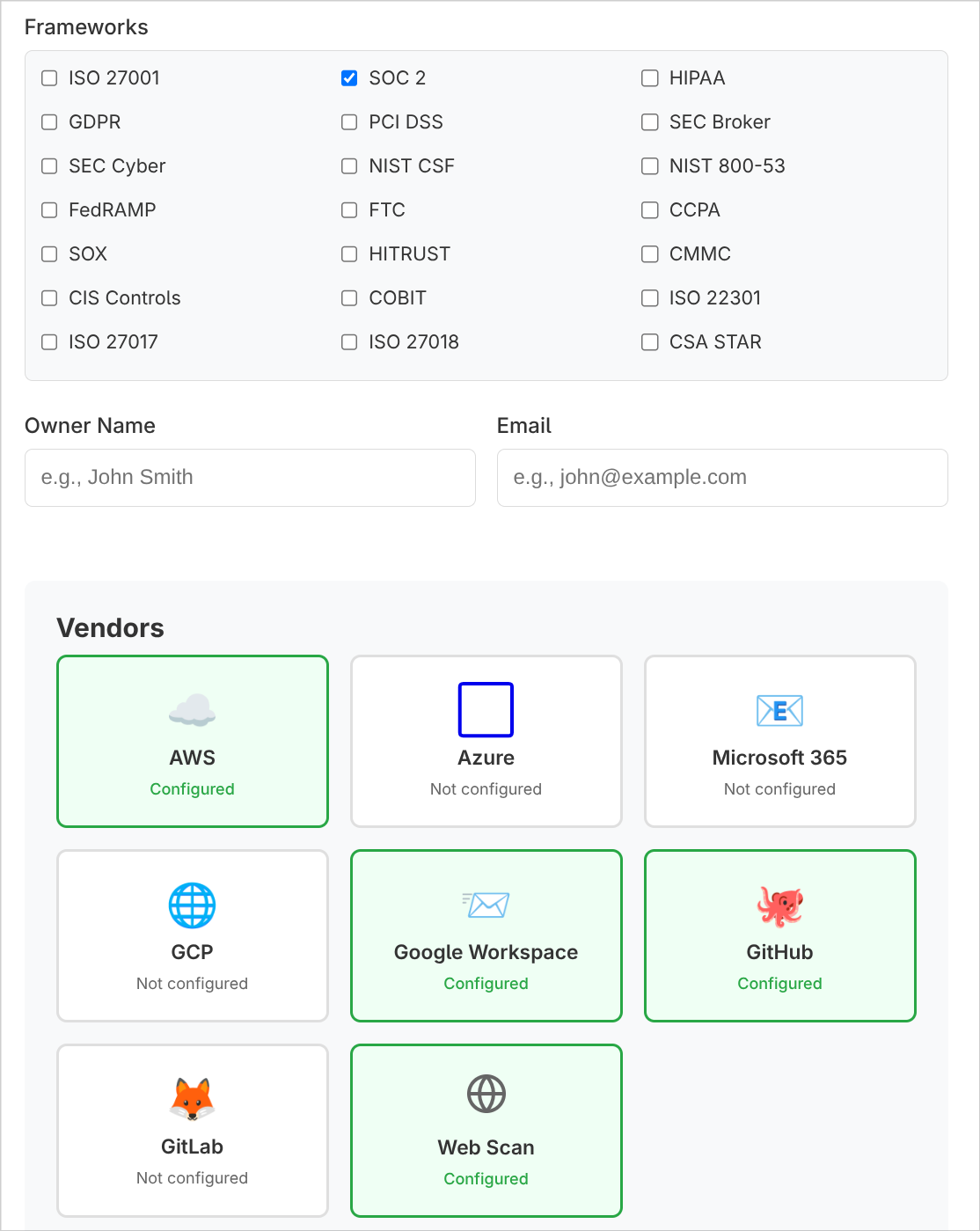The image size is (980, 1231).
Task: Click the Email input field
Action: [721, 478]
